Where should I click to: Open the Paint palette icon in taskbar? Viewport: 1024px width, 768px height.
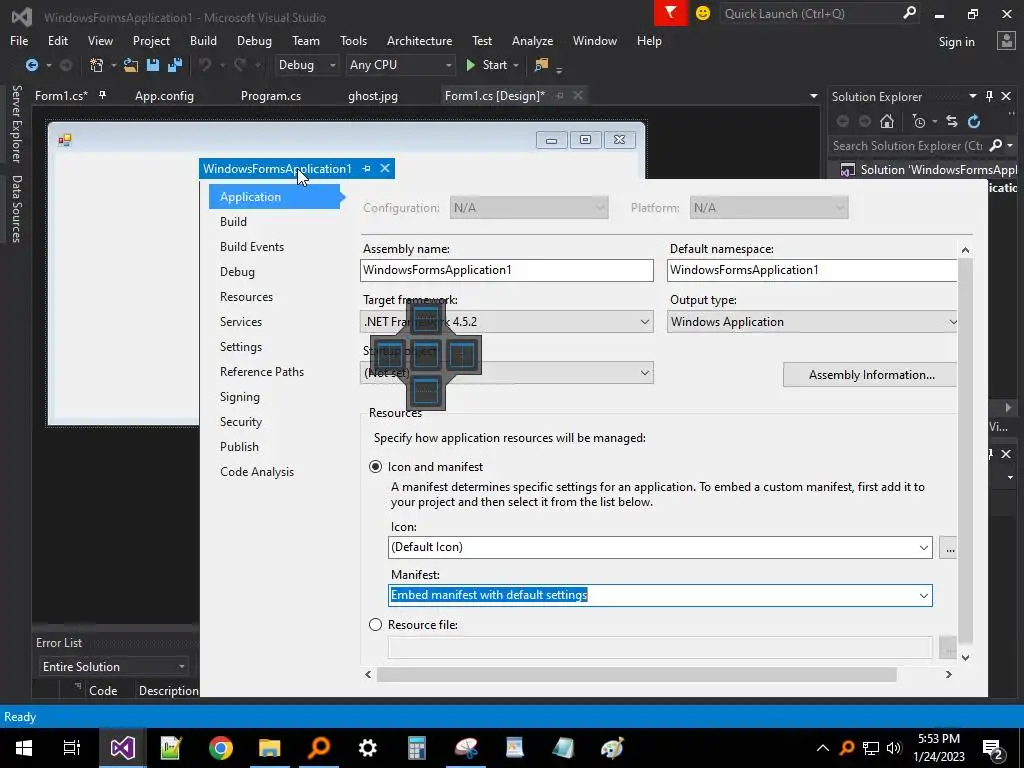[613, 748]
